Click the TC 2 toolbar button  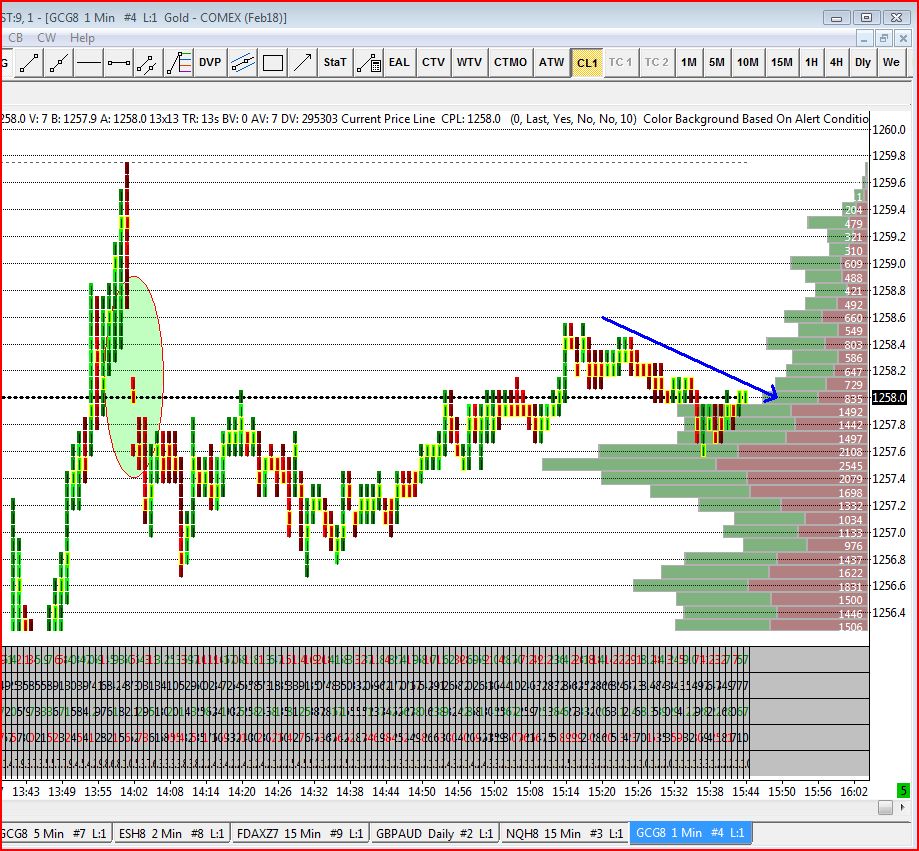656,62
